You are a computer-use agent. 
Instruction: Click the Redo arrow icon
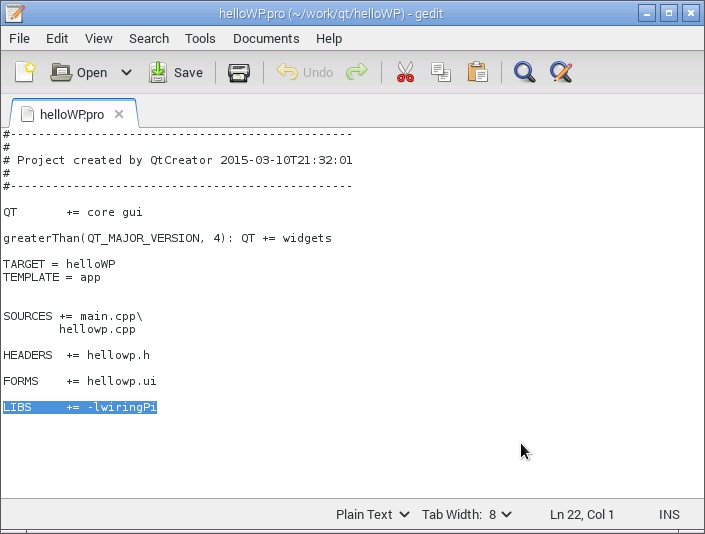coord(356,72)
